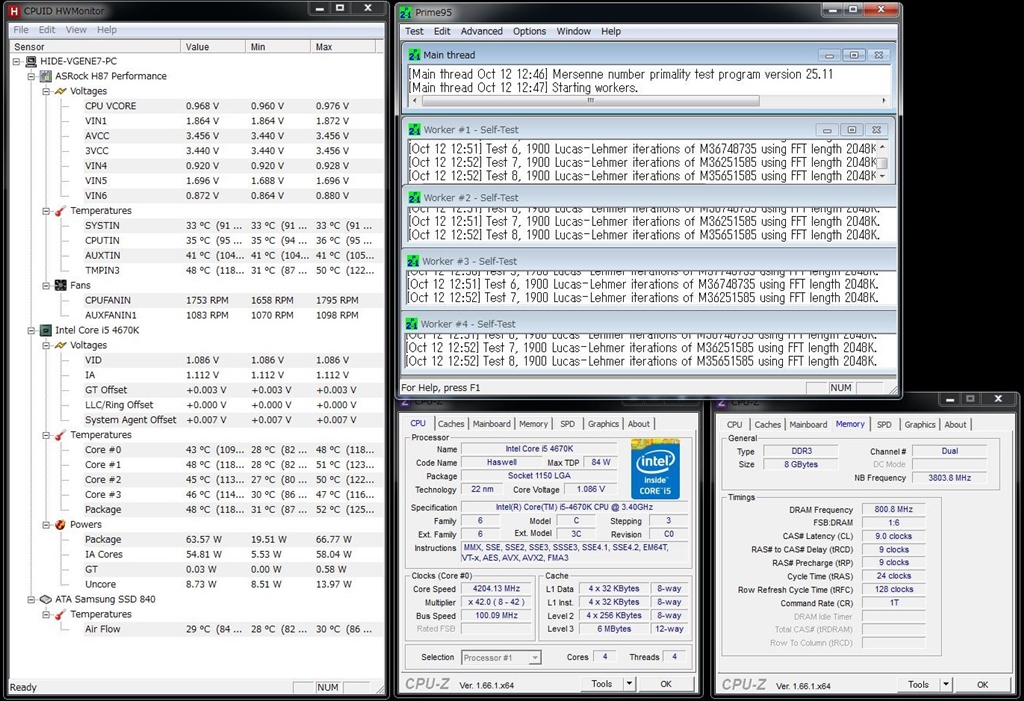Switch to the Caches tab in the Memory CPU-Z window
1024x701 pixels.
(x=767, y=424)
